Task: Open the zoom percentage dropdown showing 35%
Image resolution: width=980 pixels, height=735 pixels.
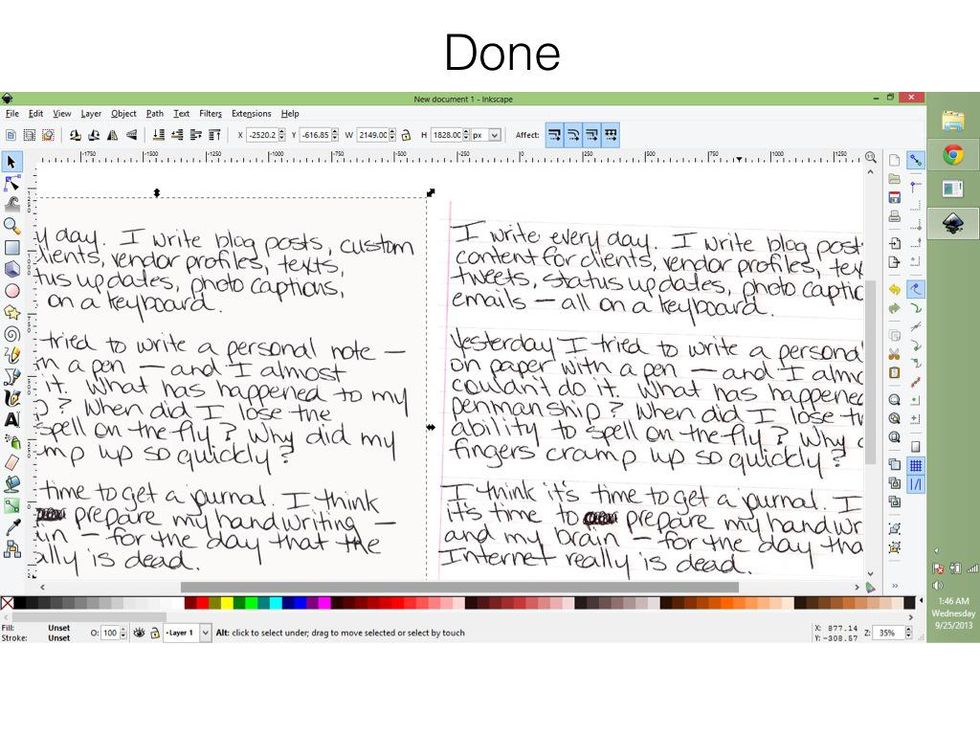Action: [x=888, y=632]
